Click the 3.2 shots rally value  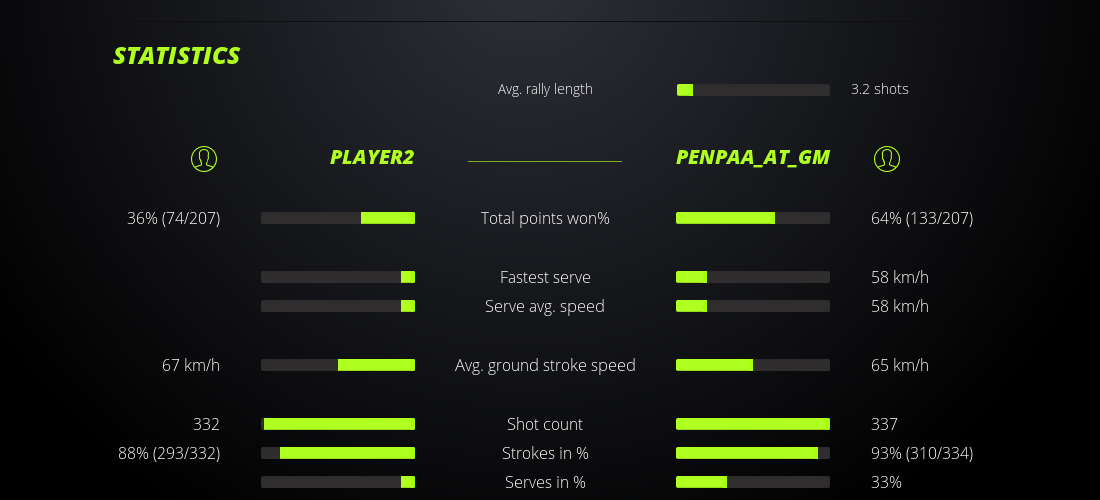click(880, 89)
